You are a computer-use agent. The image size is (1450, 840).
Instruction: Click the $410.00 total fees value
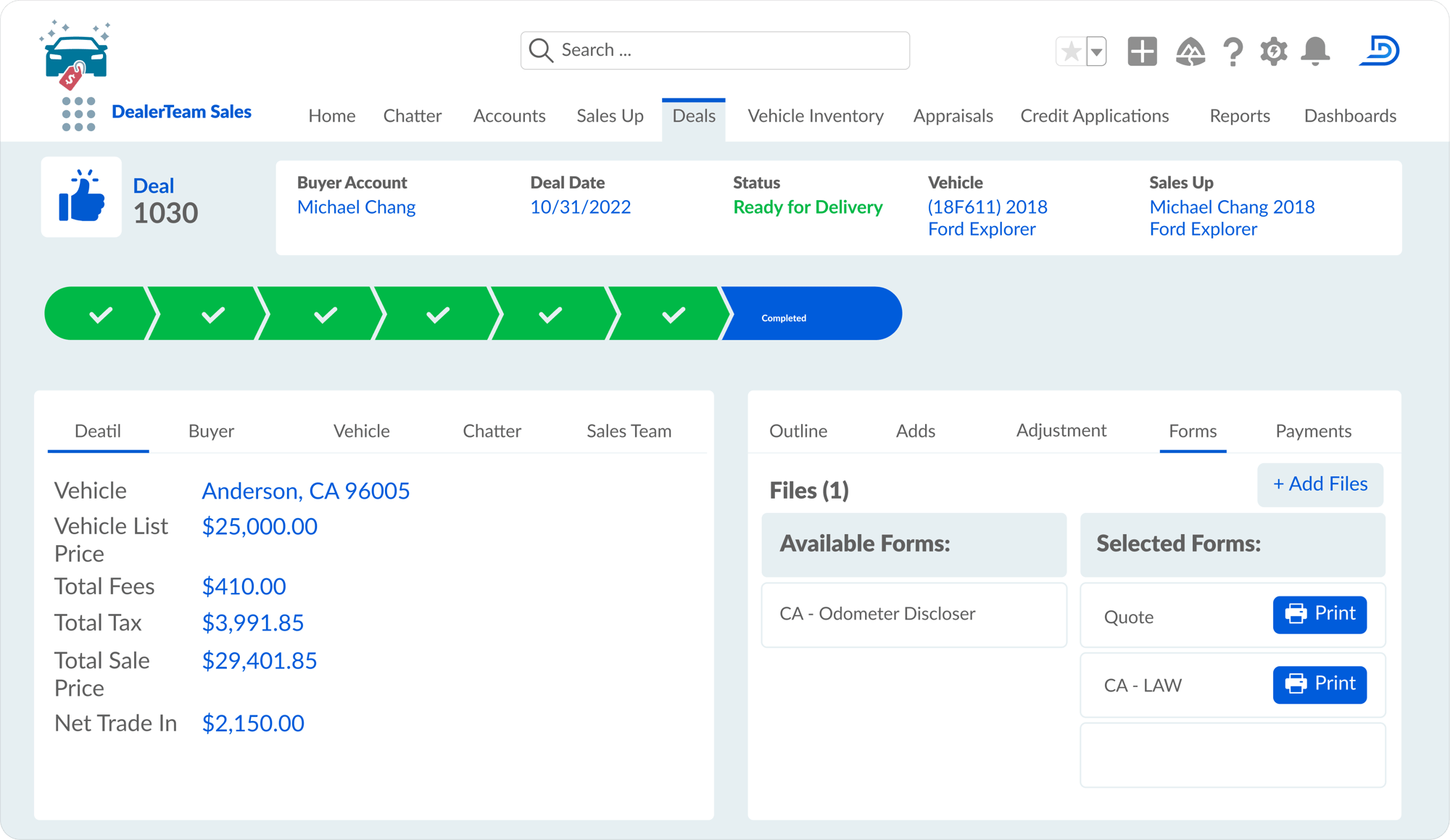(x=244, y=586)
